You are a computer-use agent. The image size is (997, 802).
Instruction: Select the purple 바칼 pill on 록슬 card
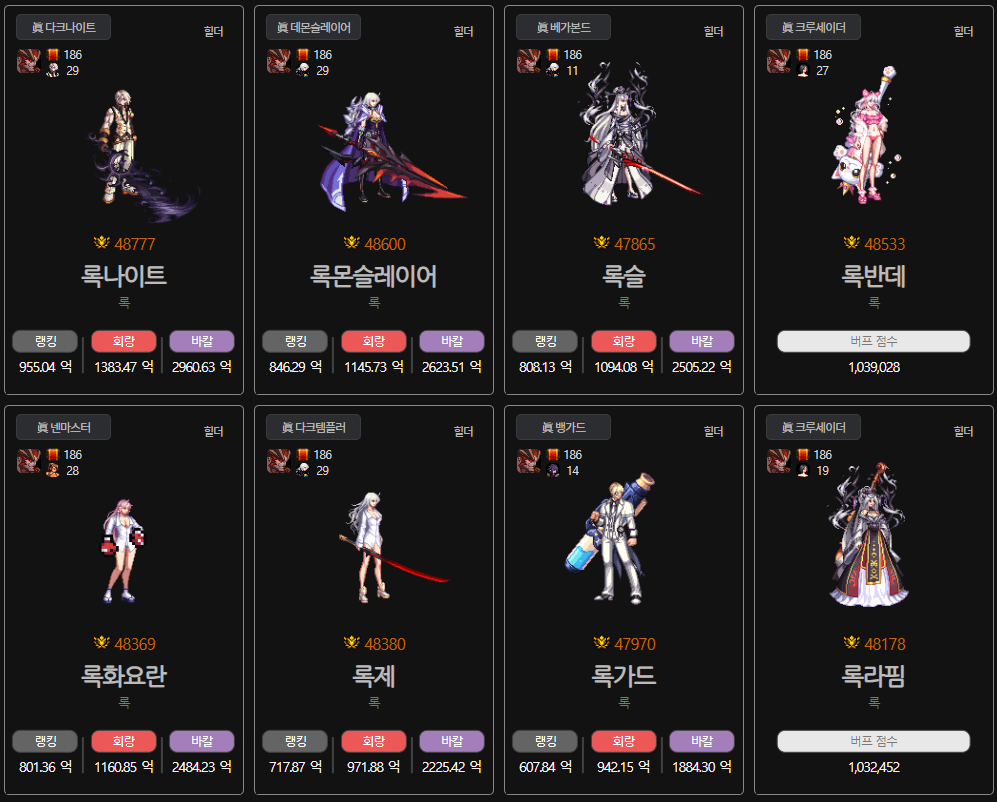click(702, 342)
